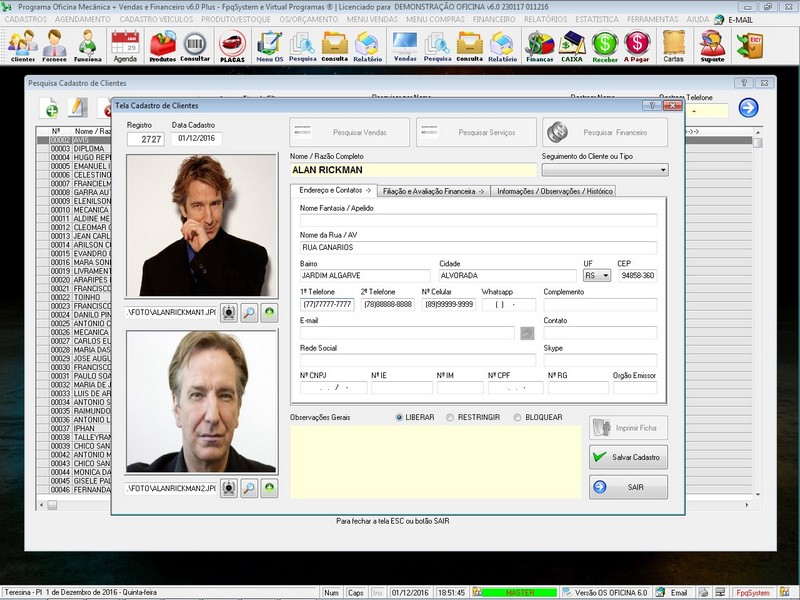Click Relatório printer icon after Menu OS
The width and height of the screenshot is (800, 600).
pyautogui.click(x=367, y=46)
